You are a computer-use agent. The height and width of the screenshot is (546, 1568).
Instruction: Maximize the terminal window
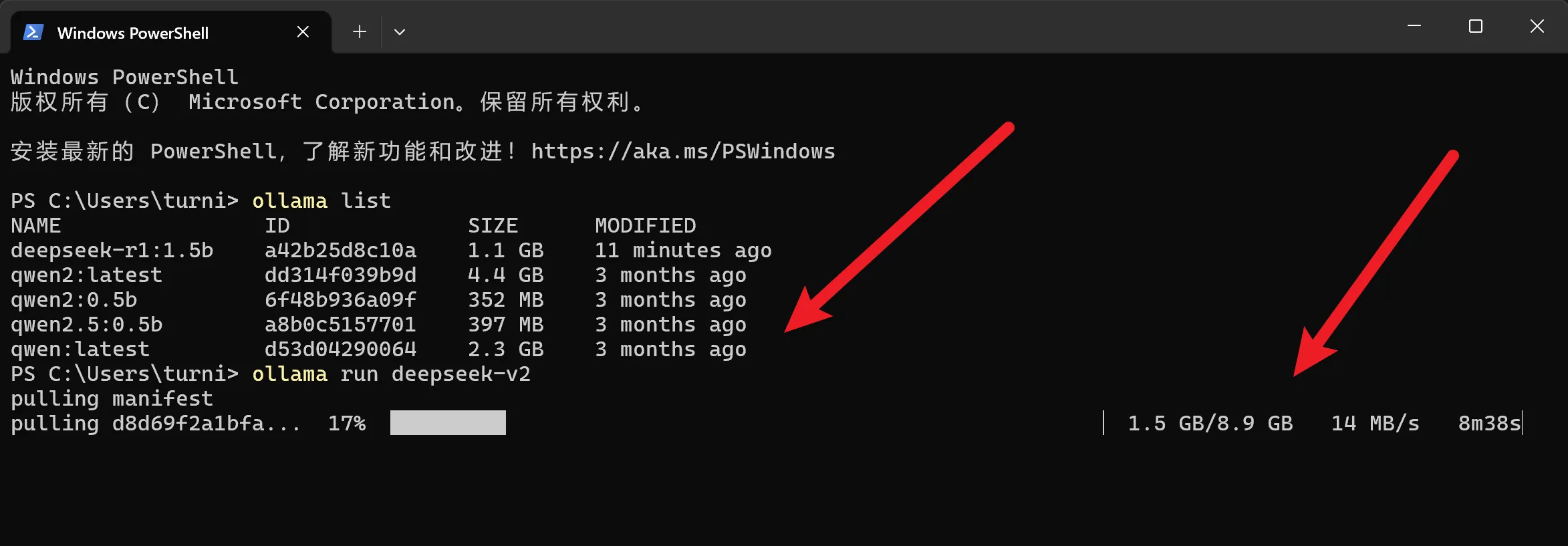(1476, 26)
